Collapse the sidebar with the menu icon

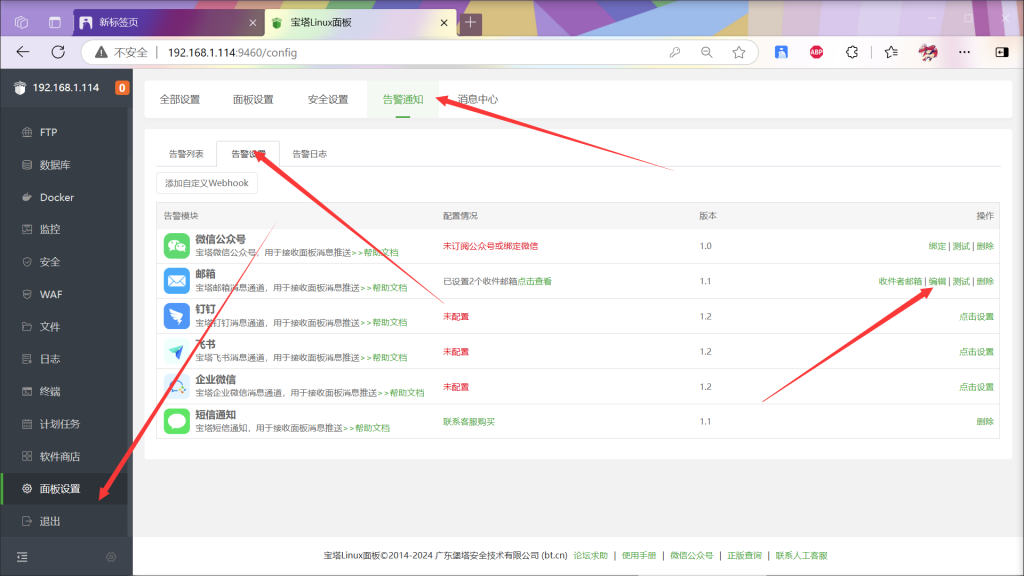coord(22,557)
